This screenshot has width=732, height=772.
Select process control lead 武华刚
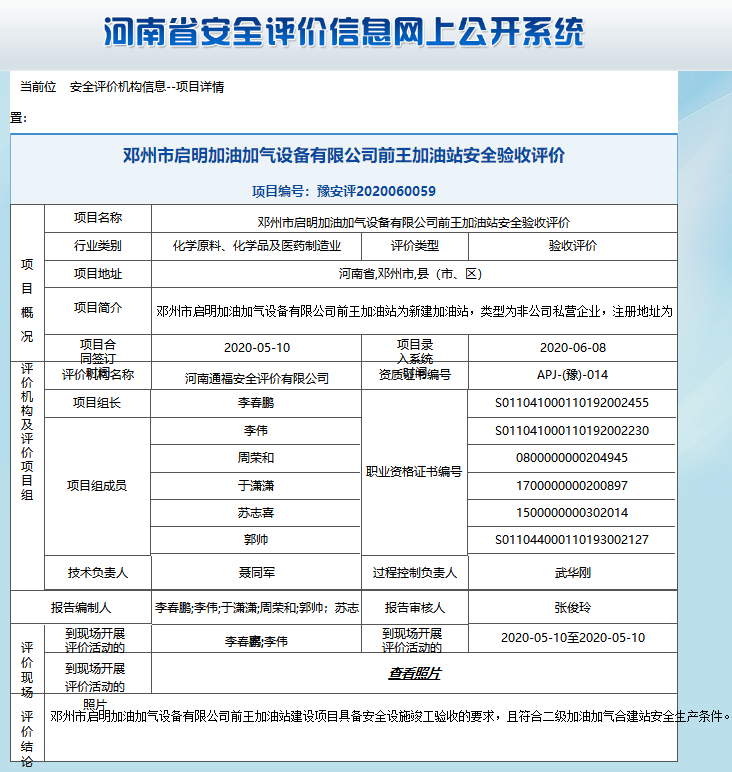573,573
